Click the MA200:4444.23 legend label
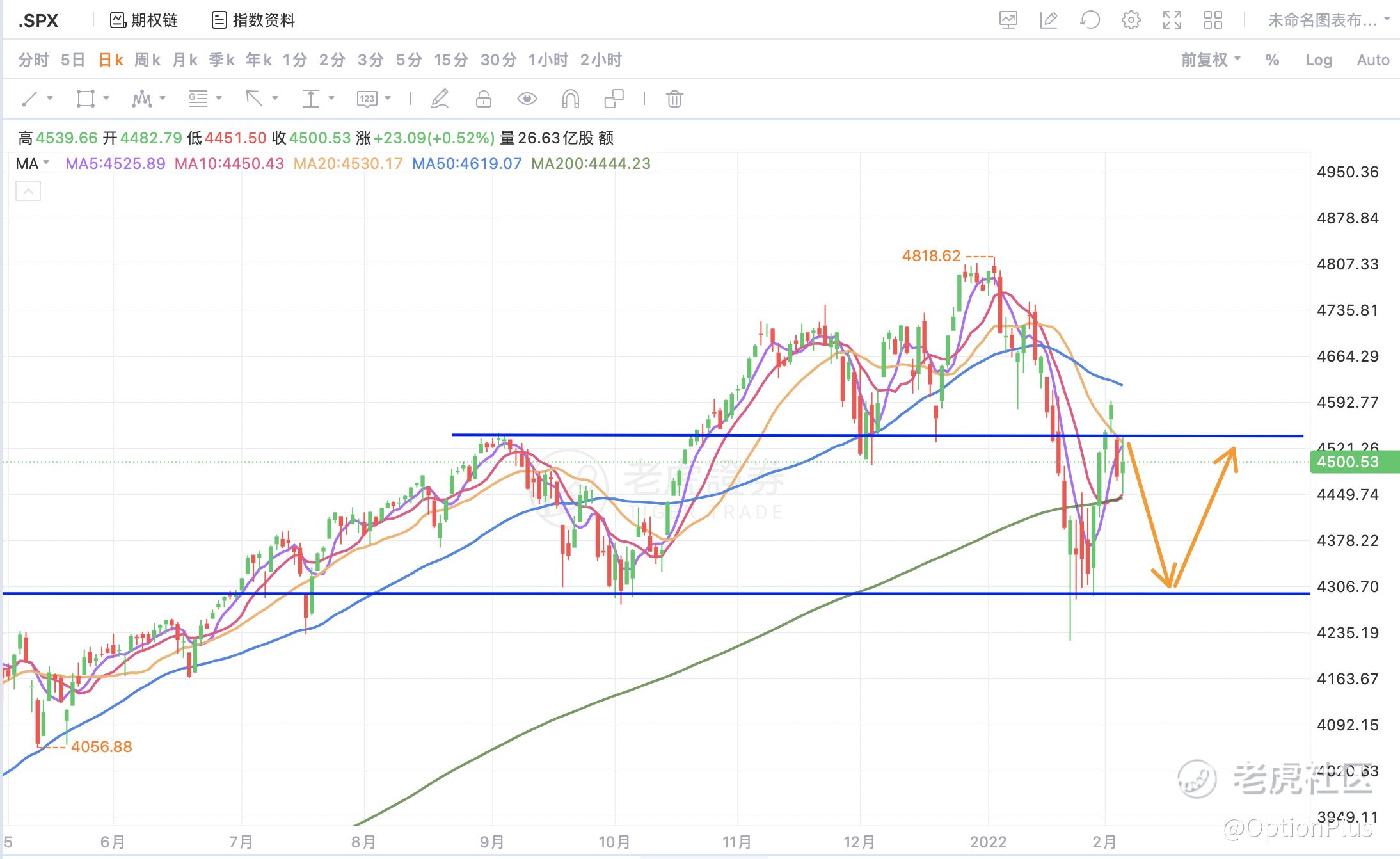The width and height of the screenshot is (1400, 859). (591, 164)
